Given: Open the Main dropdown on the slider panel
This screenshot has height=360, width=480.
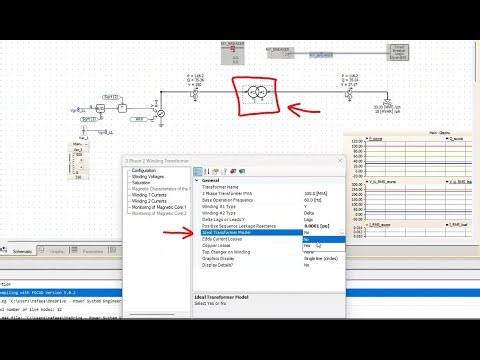Looking at the screenshot, I should coord(86,144).
